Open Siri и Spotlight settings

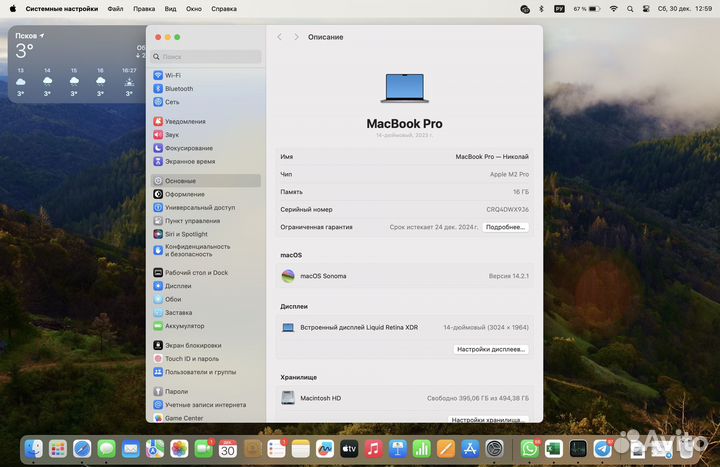(206, 234)
